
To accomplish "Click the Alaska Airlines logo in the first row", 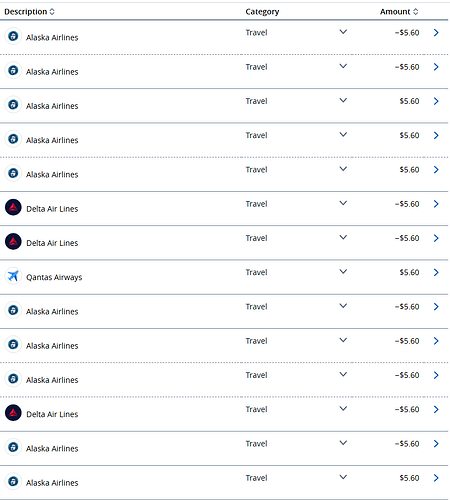I will point(13,36).
